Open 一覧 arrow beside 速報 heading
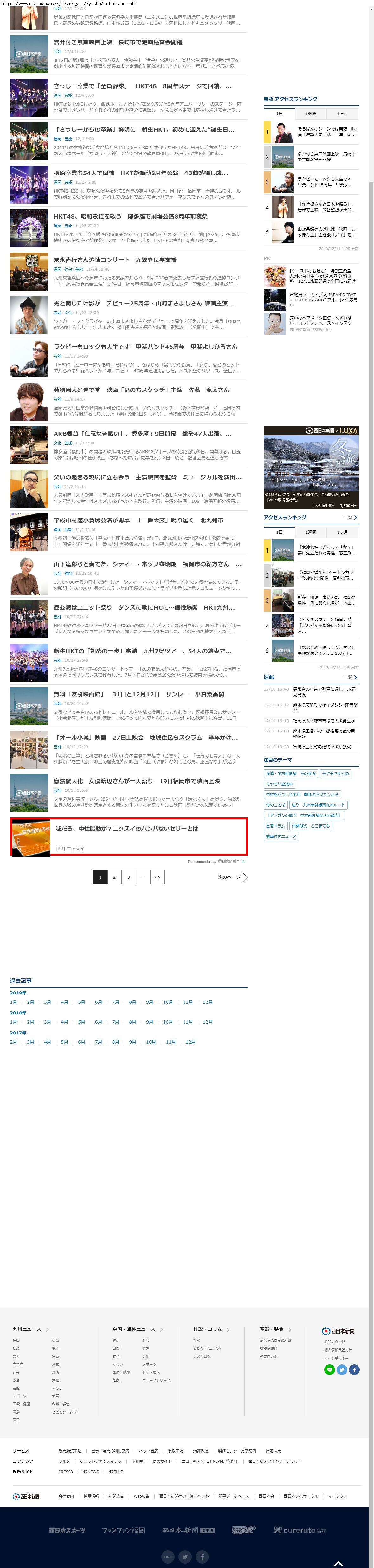The height and width of the screenshot is (1568, 374). pyautogui.click(x=351, y=677)
